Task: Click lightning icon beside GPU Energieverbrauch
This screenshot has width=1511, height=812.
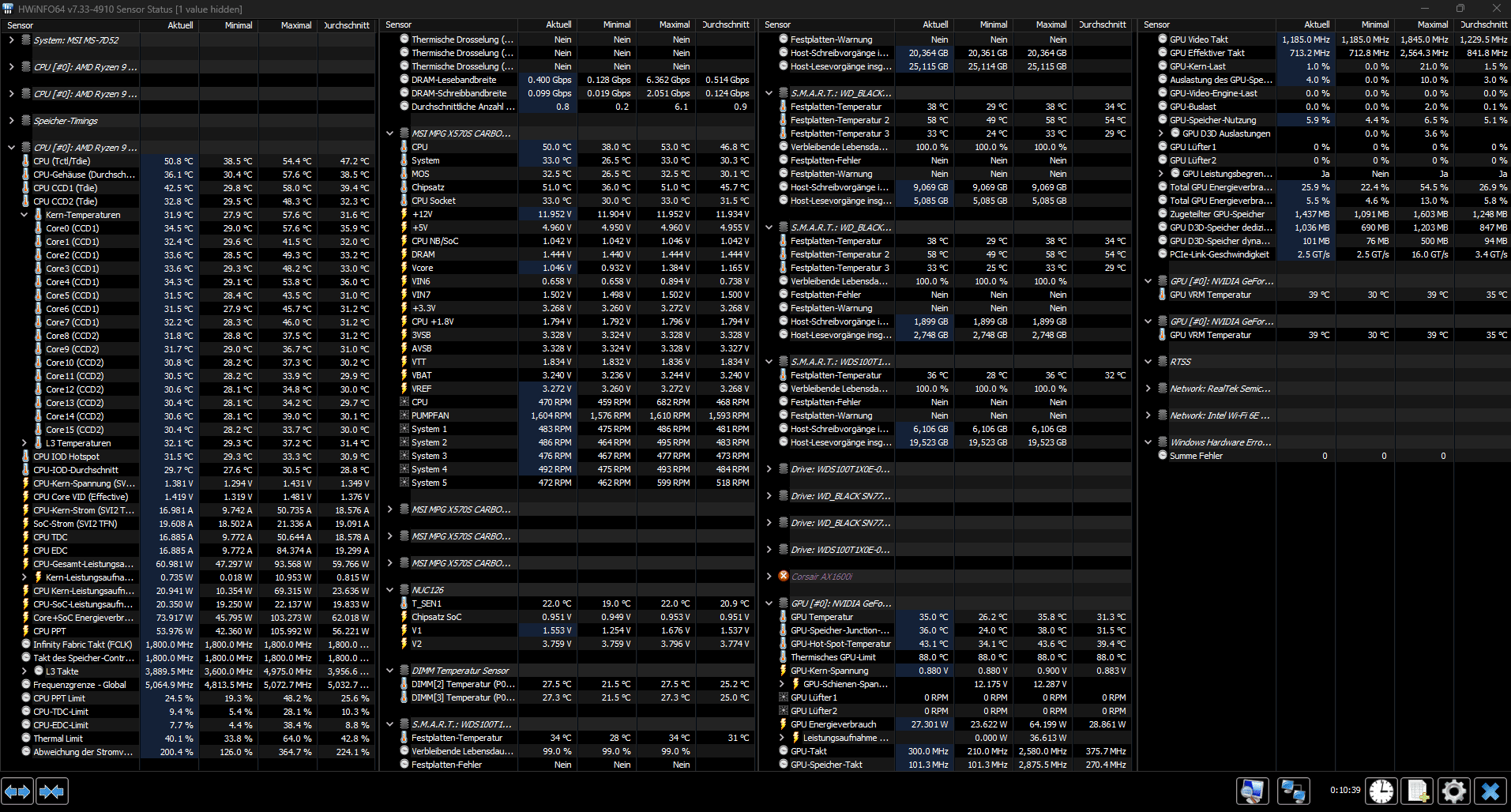Action: (784, 724)
